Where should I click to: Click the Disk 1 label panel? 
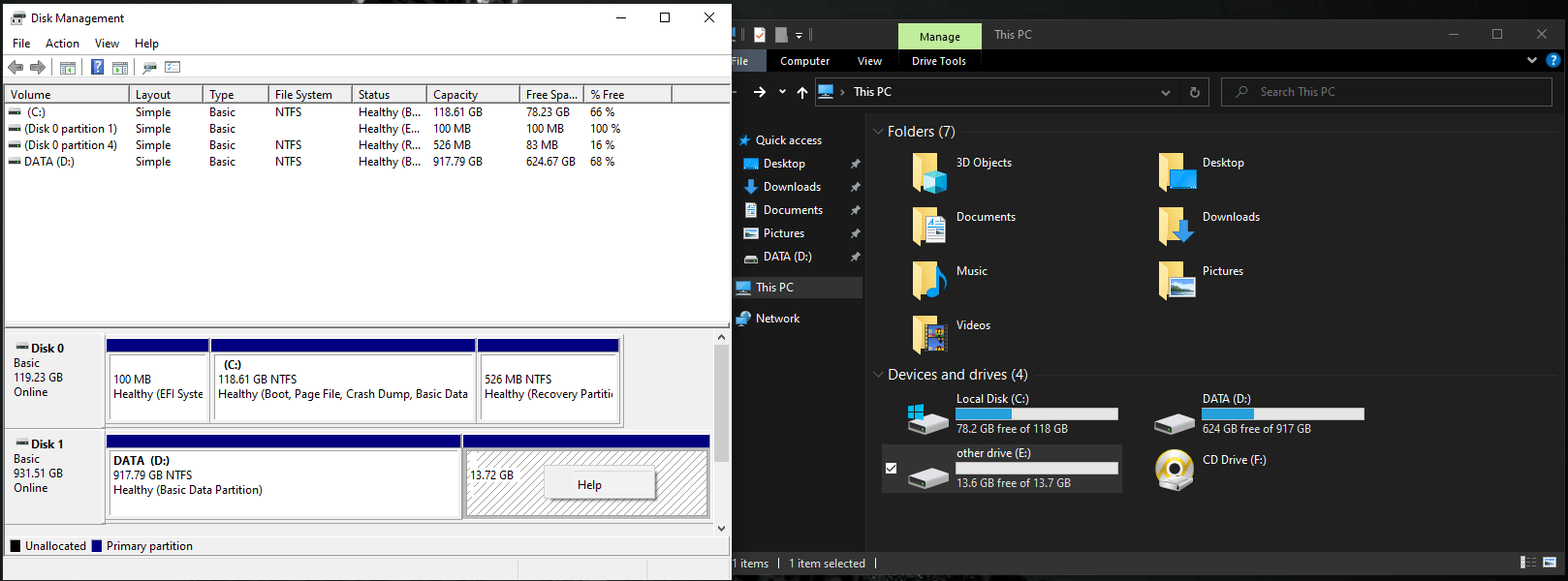pos(54,476)
